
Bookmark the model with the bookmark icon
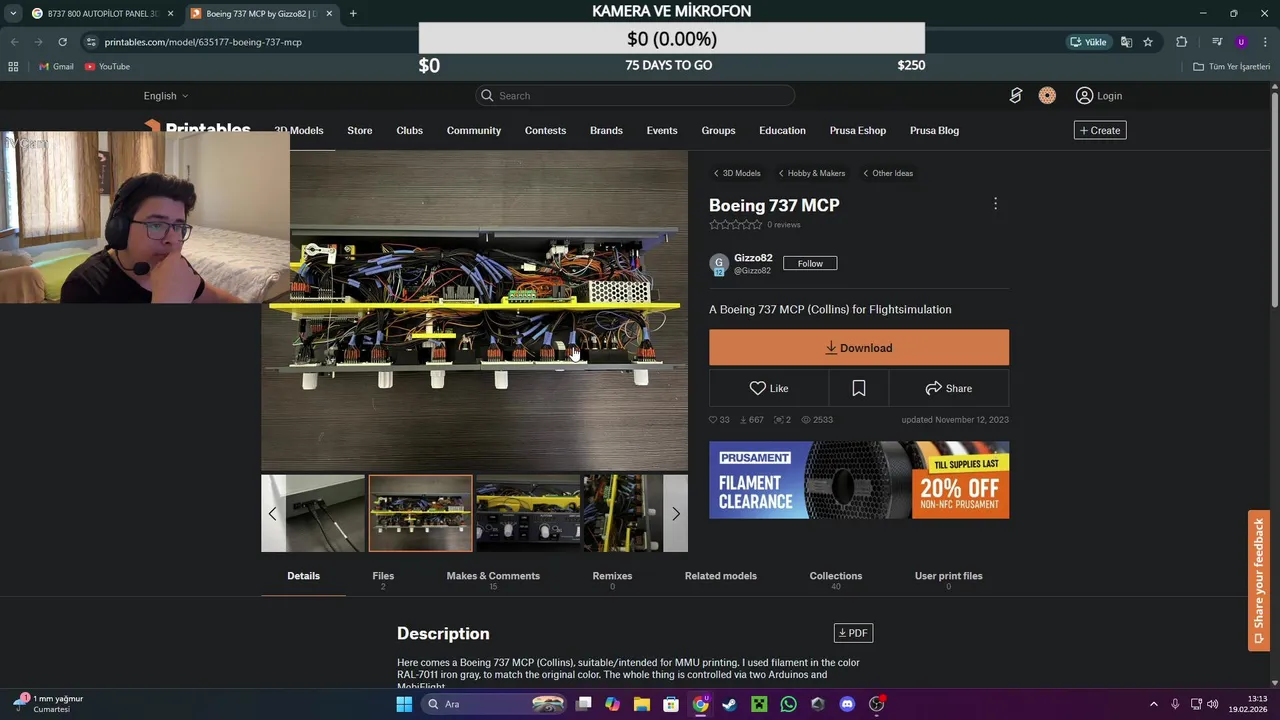(x=859, y=388)
